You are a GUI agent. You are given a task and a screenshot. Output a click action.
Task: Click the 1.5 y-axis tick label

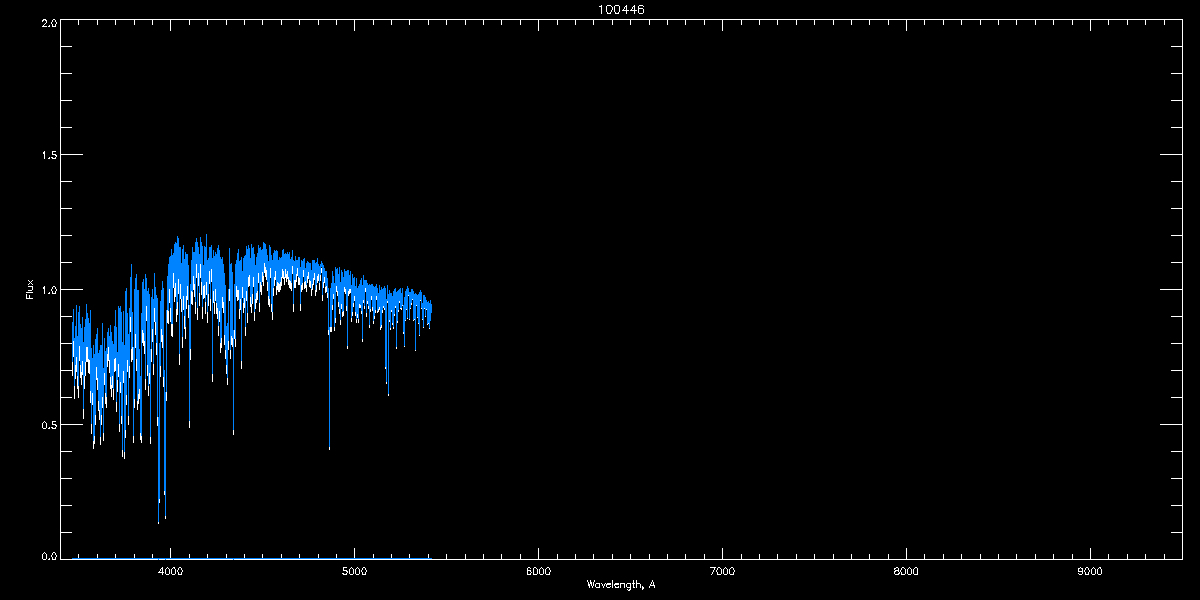49,155
